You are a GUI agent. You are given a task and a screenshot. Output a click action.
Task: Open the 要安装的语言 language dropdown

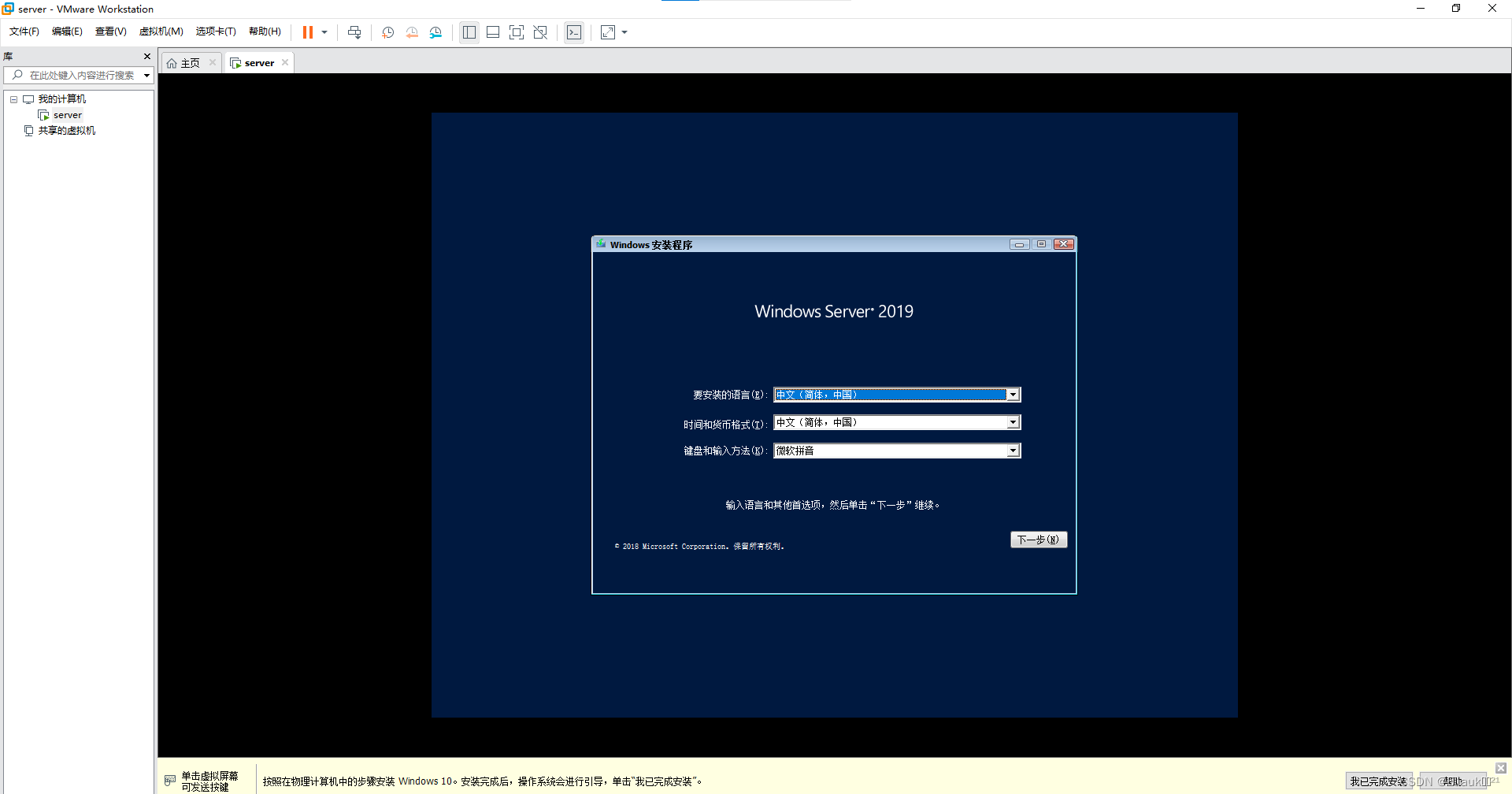click(1013, 394)
